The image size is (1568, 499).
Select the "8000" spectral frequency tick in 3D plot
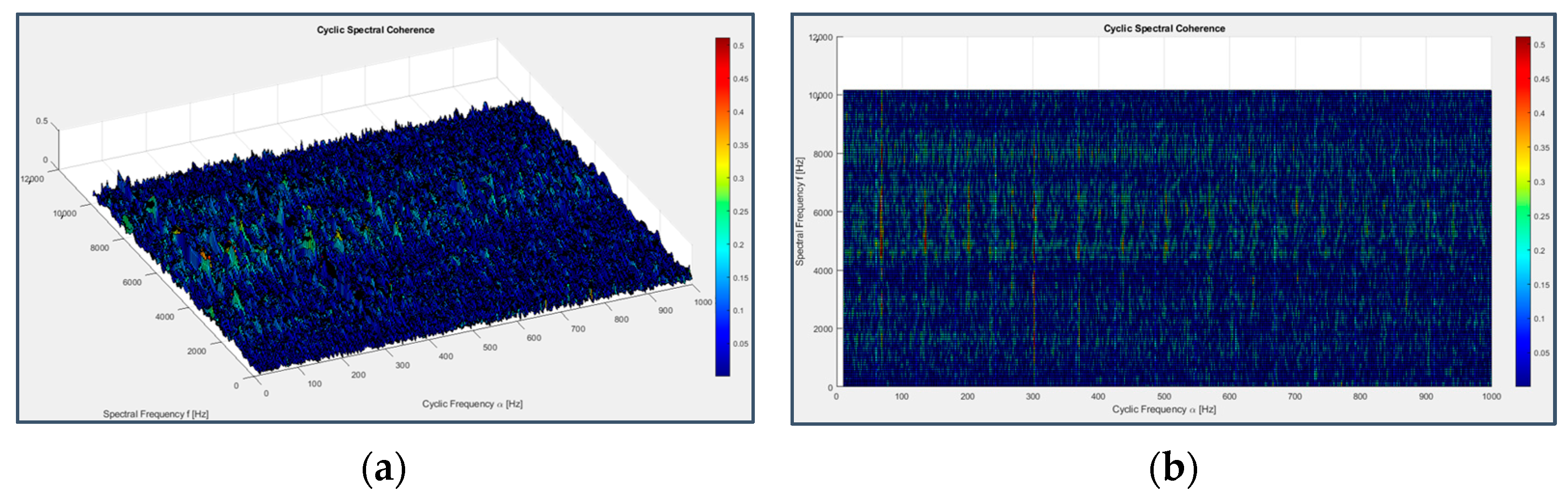[99, 248]
